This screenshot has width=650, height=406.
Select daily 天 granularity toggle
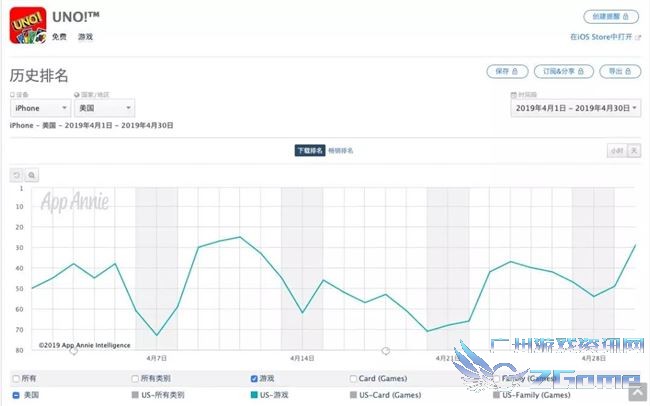634,151
